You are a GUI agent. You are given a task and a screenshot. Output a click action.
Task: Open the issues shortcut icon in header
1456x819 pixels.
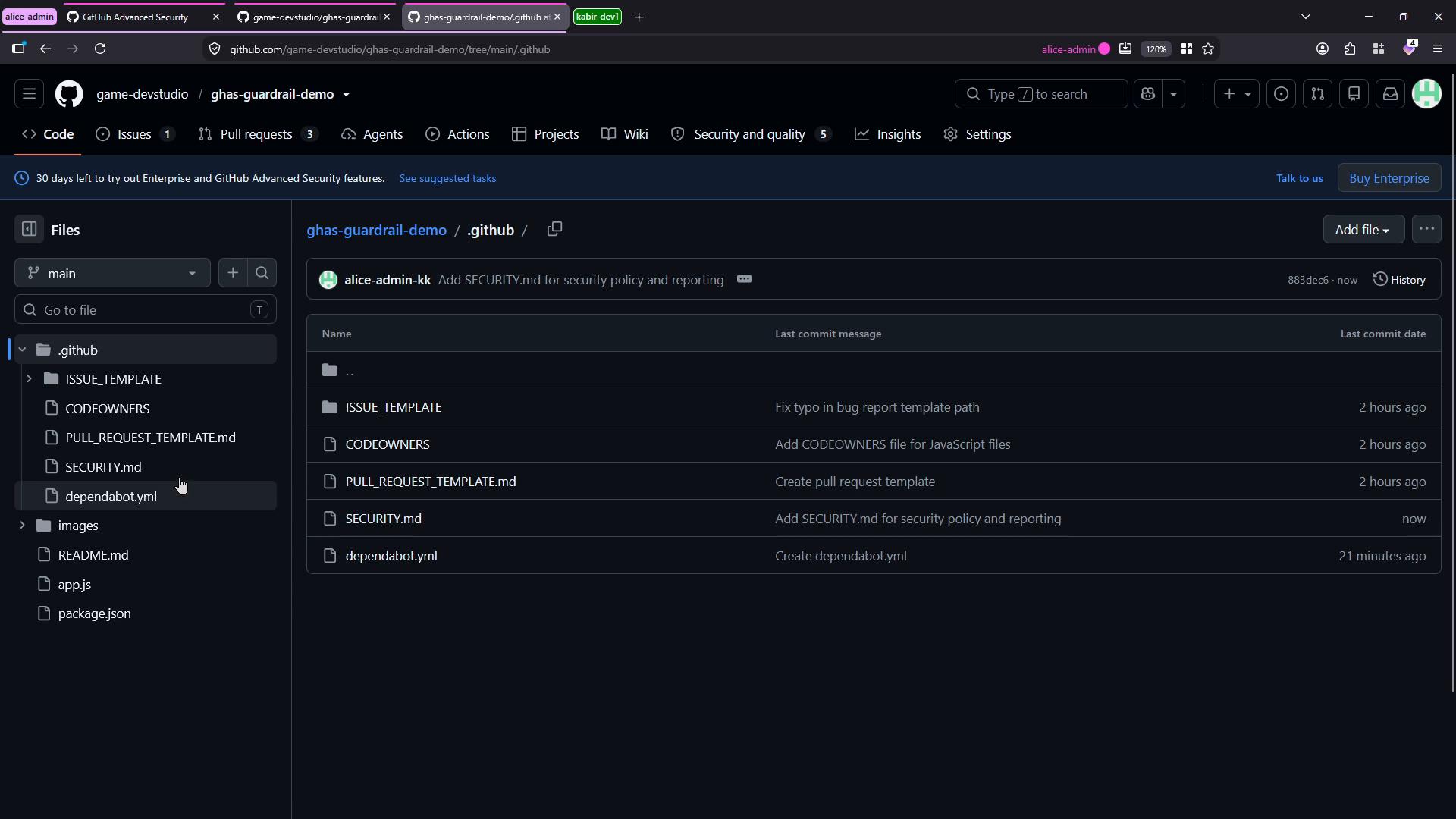(x=1281, y=94)
